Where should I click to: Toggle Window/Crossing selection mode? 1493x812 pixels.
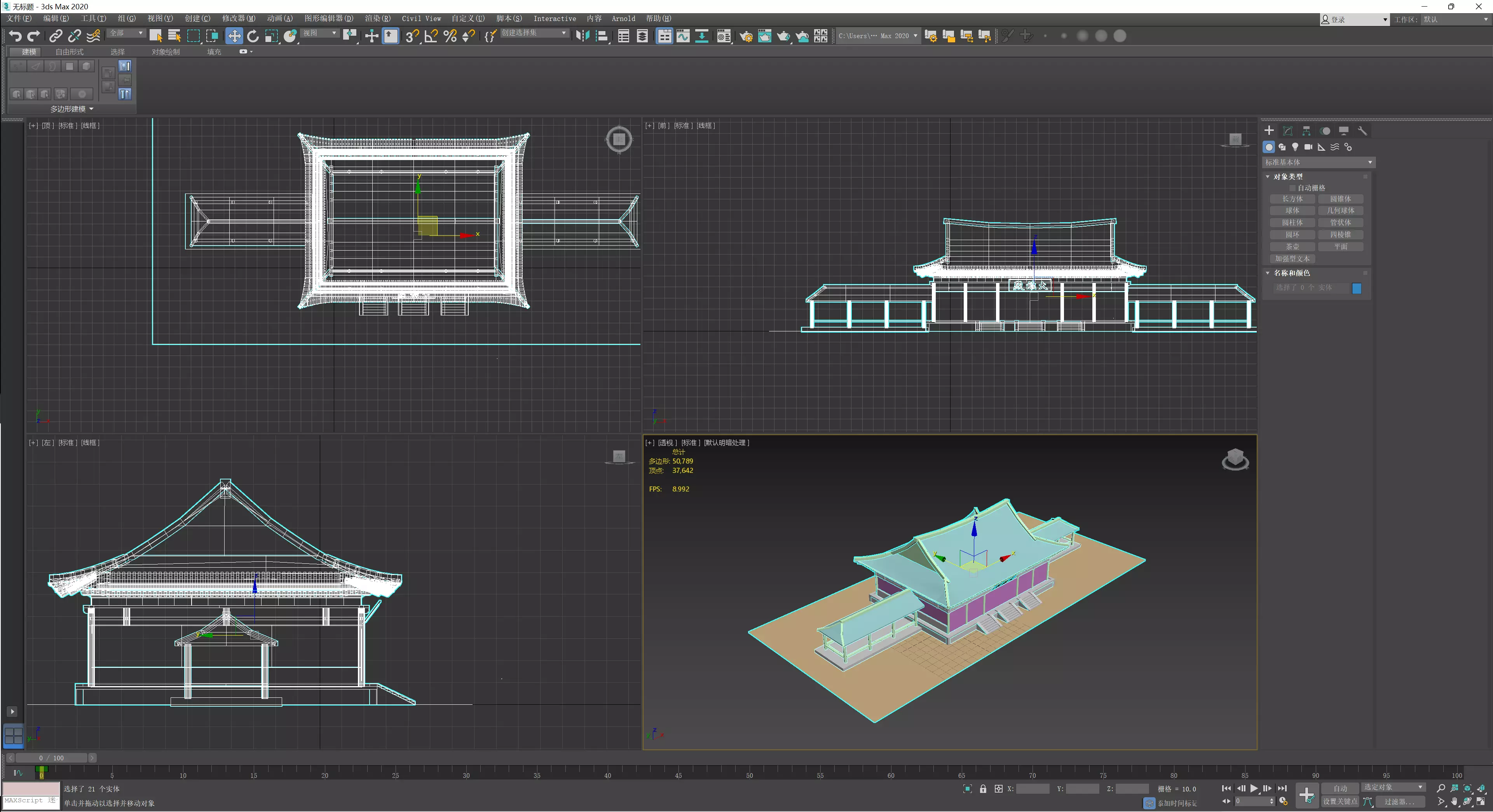point(212,36)
